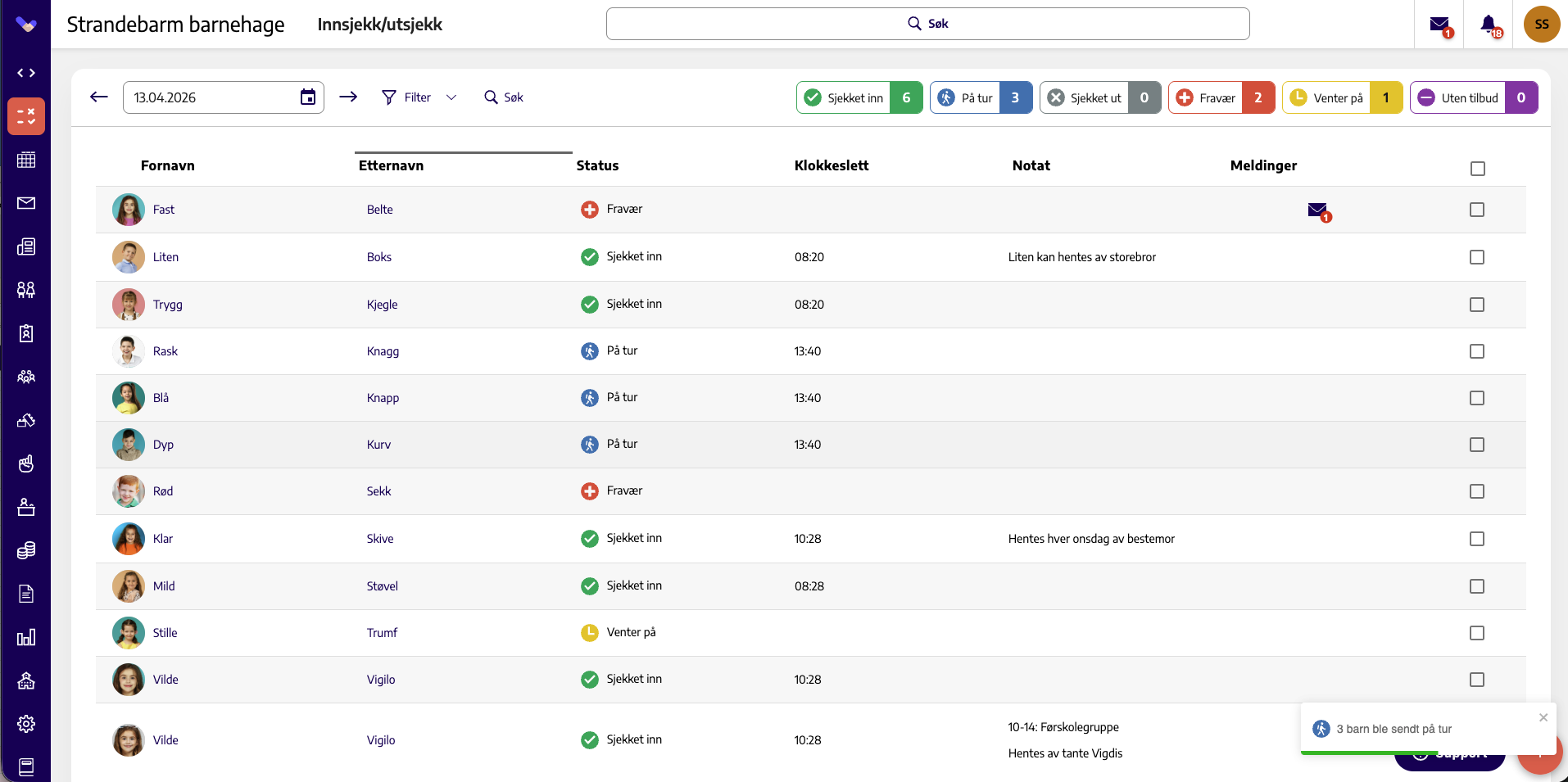Open unread message icon for Fast Belte

[x=1319, y=211]
